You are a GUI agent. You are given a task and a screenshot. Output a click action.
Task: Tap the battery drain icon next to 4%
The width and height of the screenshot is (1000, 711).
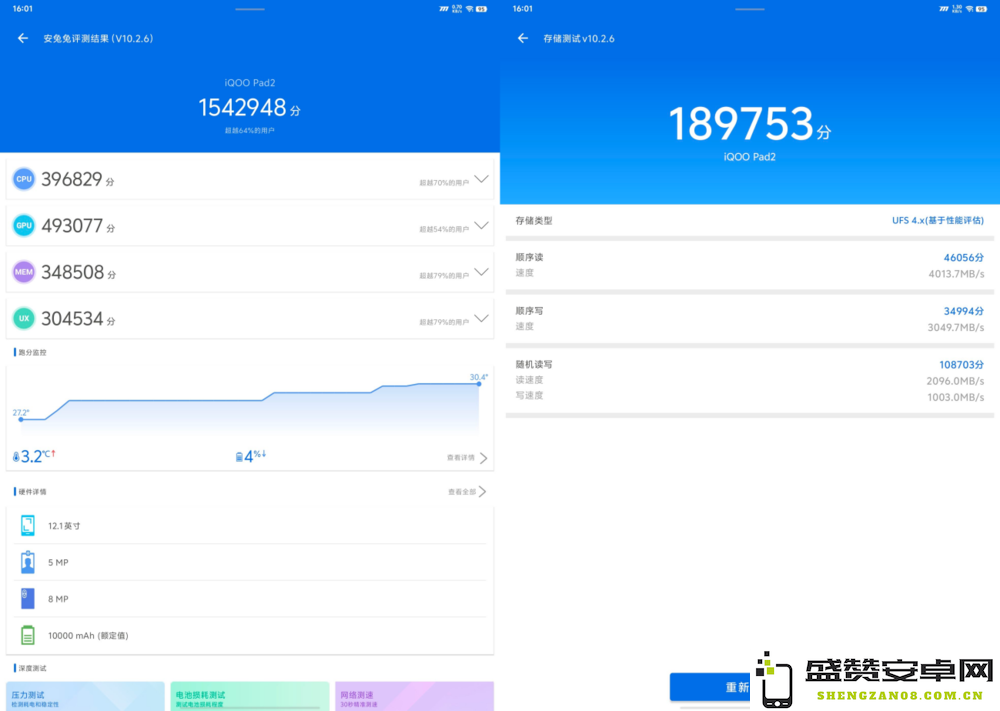pos(239,457)
